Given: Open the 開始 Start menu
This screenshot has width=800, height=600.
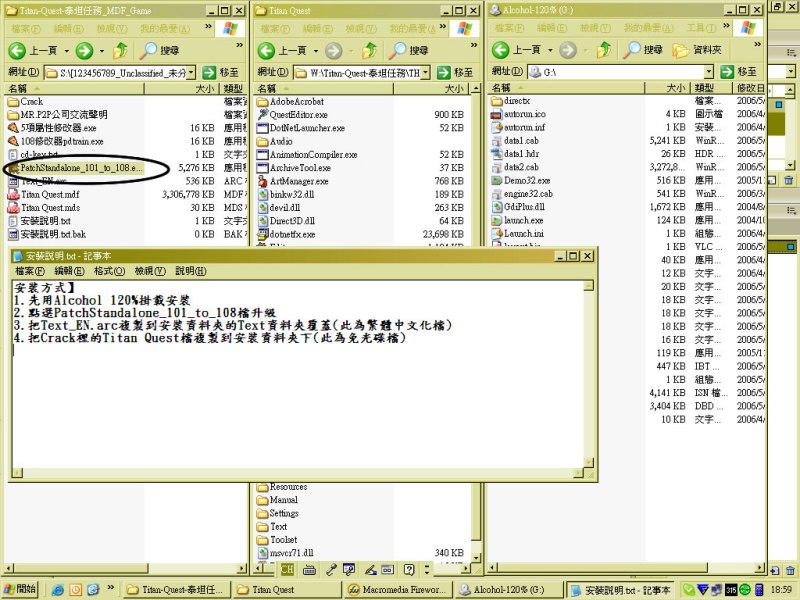Looking at the screenshot, I should [20, 590].
